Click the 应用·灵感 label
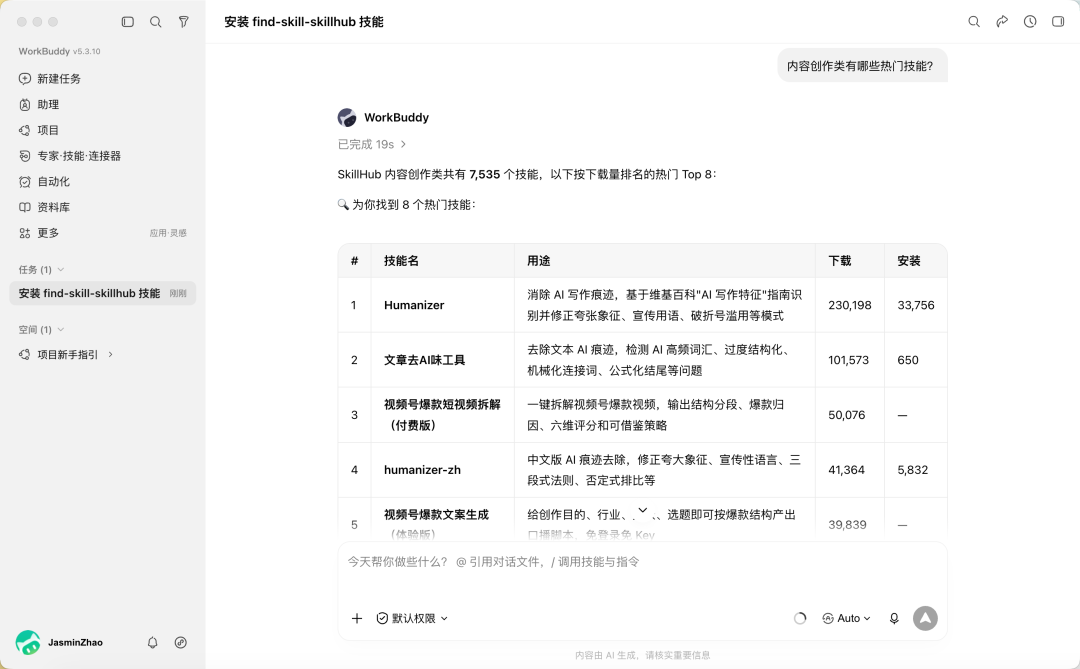Viewport: 1080px width, 669px height. point(168,233)
